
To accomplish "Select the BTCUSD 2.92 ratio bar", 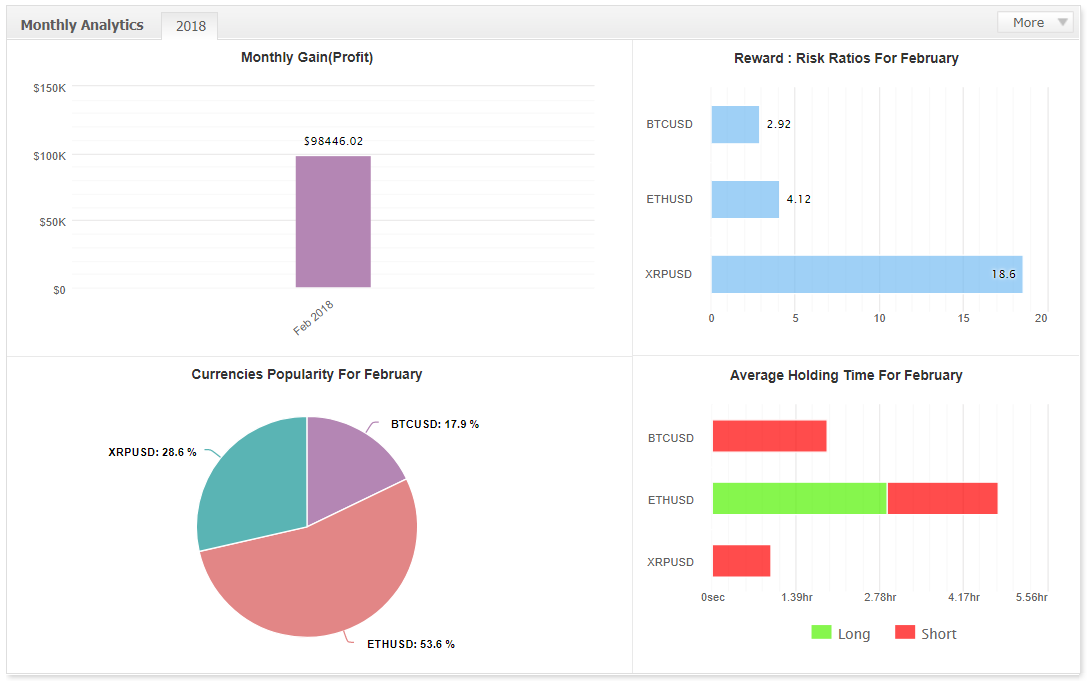I will pos(735,124).
